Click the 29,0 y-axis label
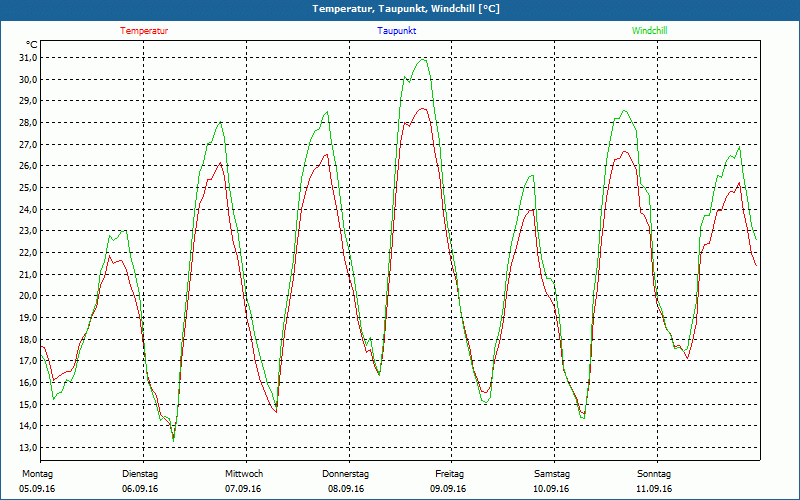 click(x=28, y=101)
